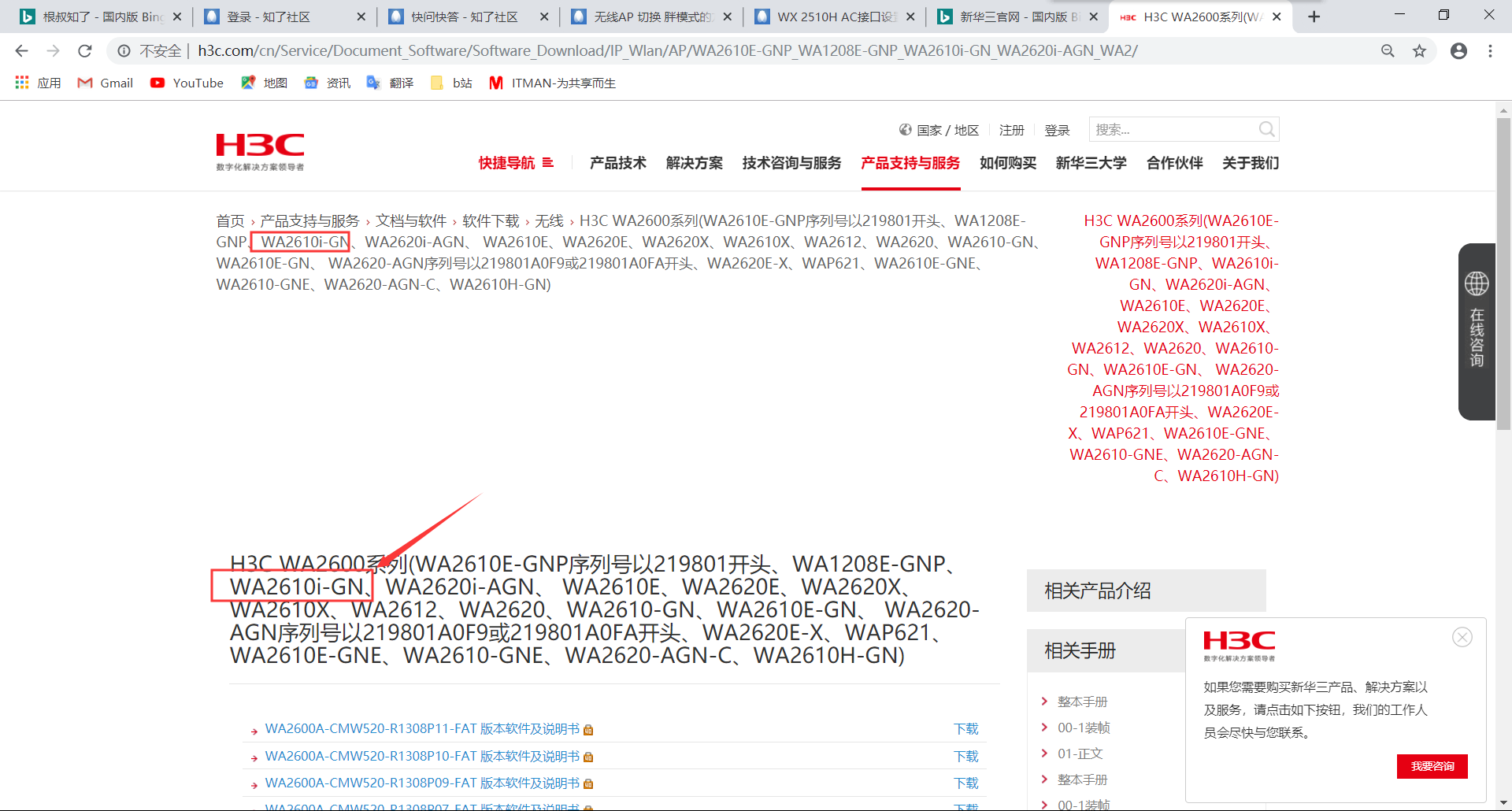Click the page vertical scrollbar thumb
Image resolution: width=1512 pixels, height=811 pixels.
pyautogui.click(x=1503, y=273)
